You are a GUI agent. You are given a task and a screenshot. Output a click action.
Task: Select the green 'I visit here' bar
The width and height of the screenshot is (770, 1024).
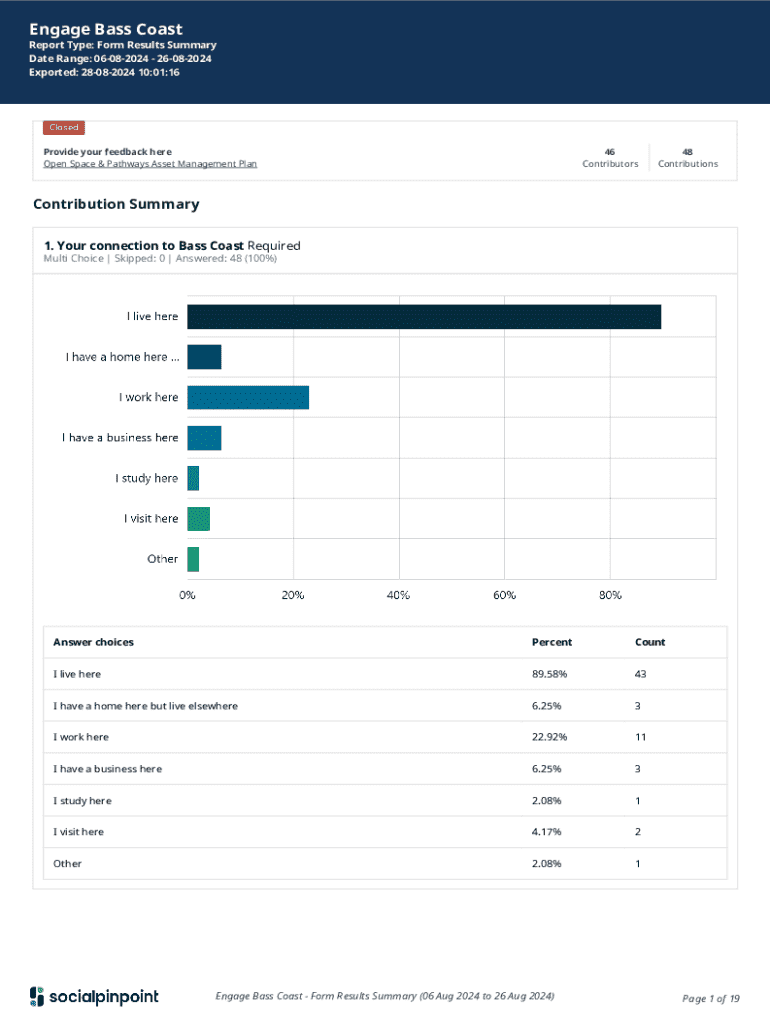click(198, 519)
